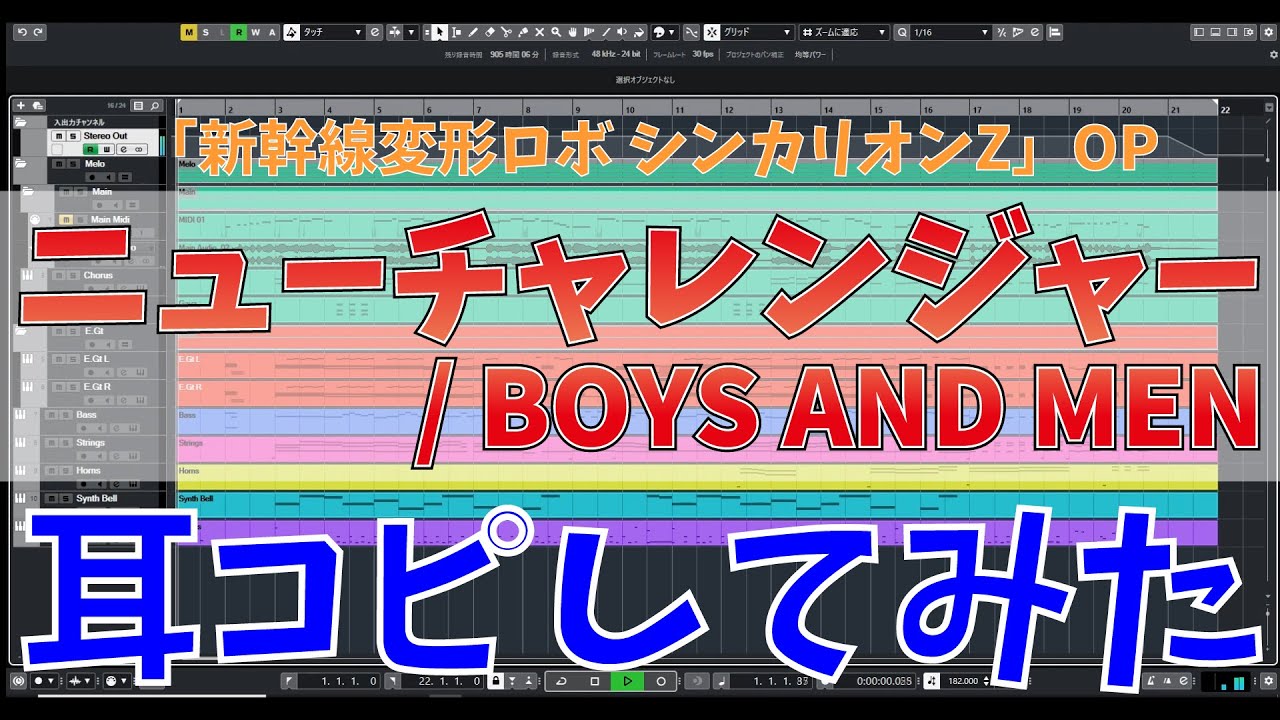Select the E.Gt R track
Image resolution: width=1280 pixels, height=720 pixels.
coord(97,386)
